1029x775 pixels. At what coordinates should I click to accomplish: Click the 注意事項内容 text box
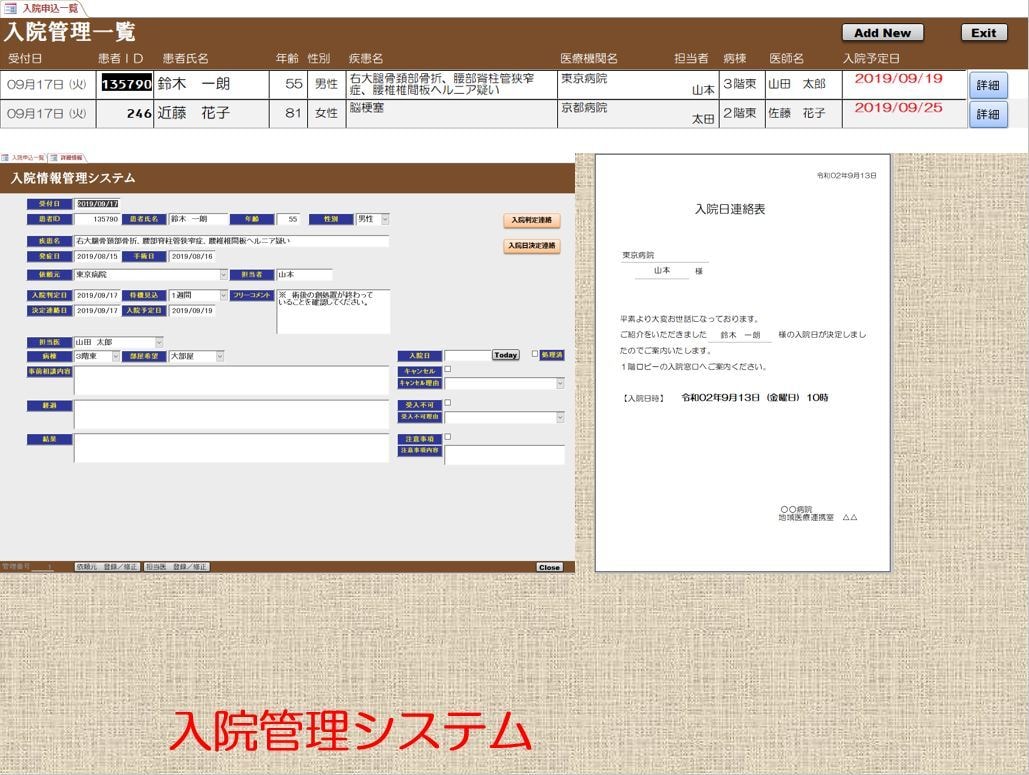504,455
